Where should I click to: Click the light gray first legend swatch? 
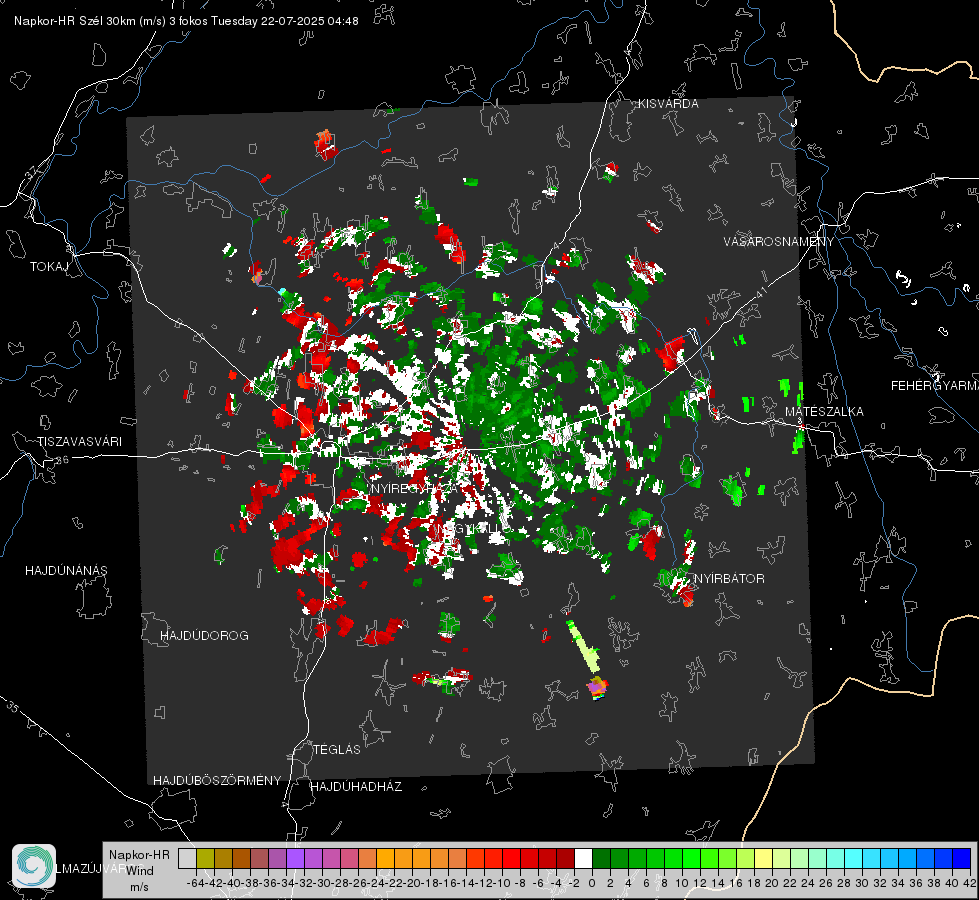[x=187, y=858]
